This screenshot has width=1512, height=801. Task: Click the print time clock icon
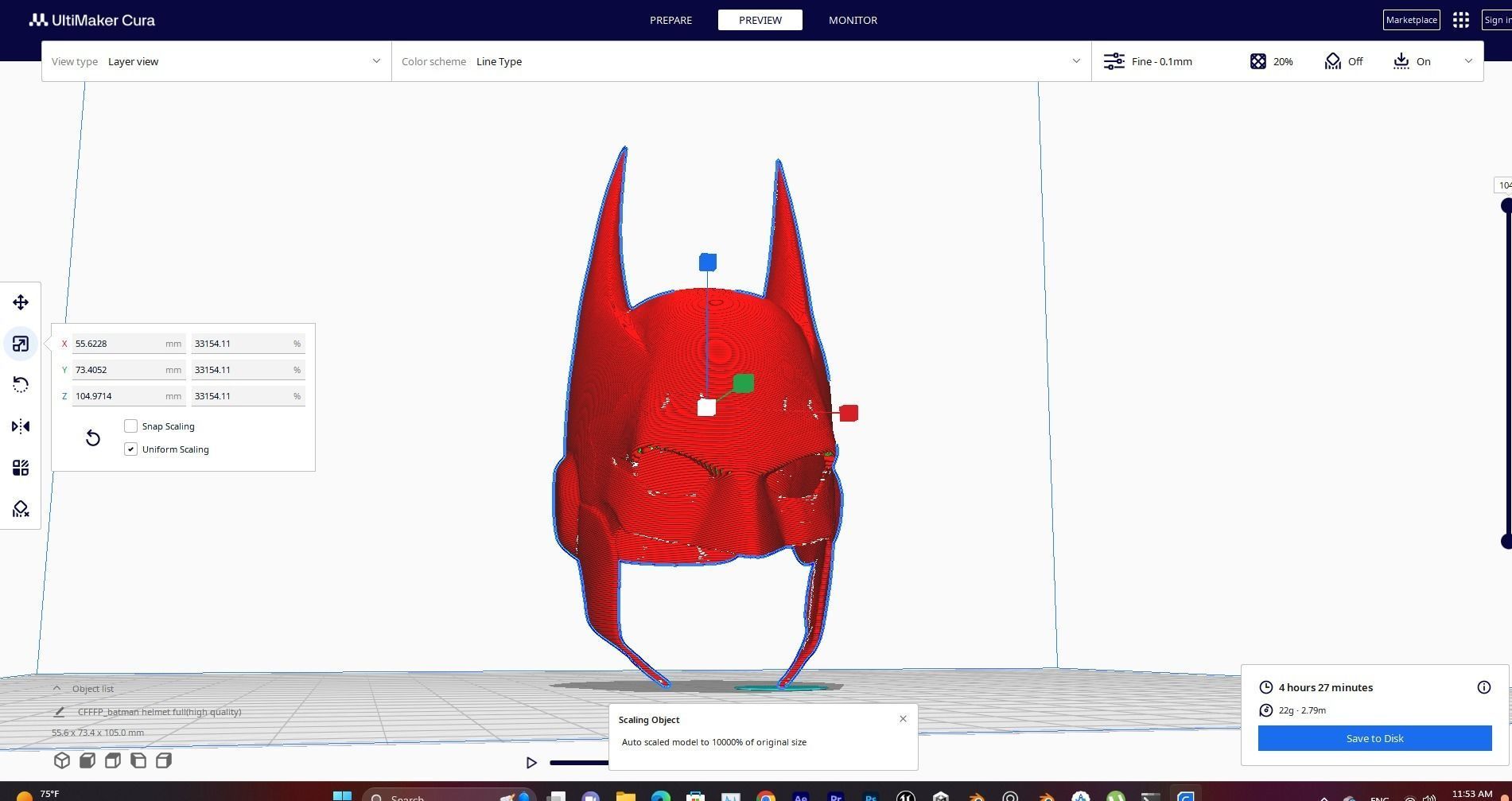pyautogui.click(x=1266, y=687)
